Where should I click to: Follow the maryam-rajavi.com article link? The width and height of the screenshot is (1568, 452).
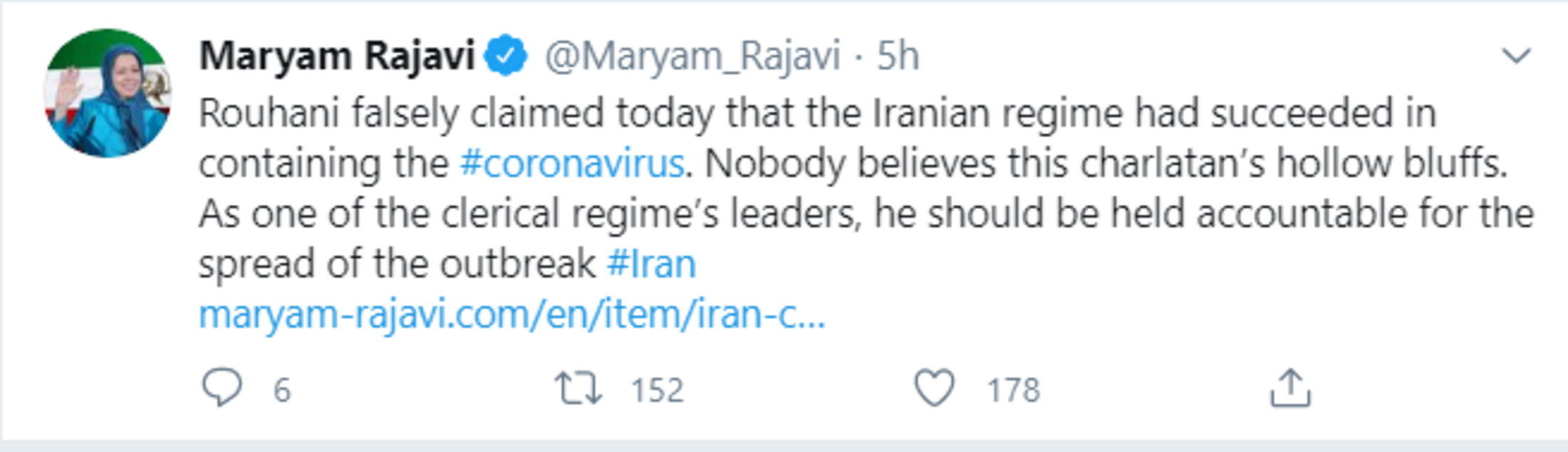coord(512,314)
